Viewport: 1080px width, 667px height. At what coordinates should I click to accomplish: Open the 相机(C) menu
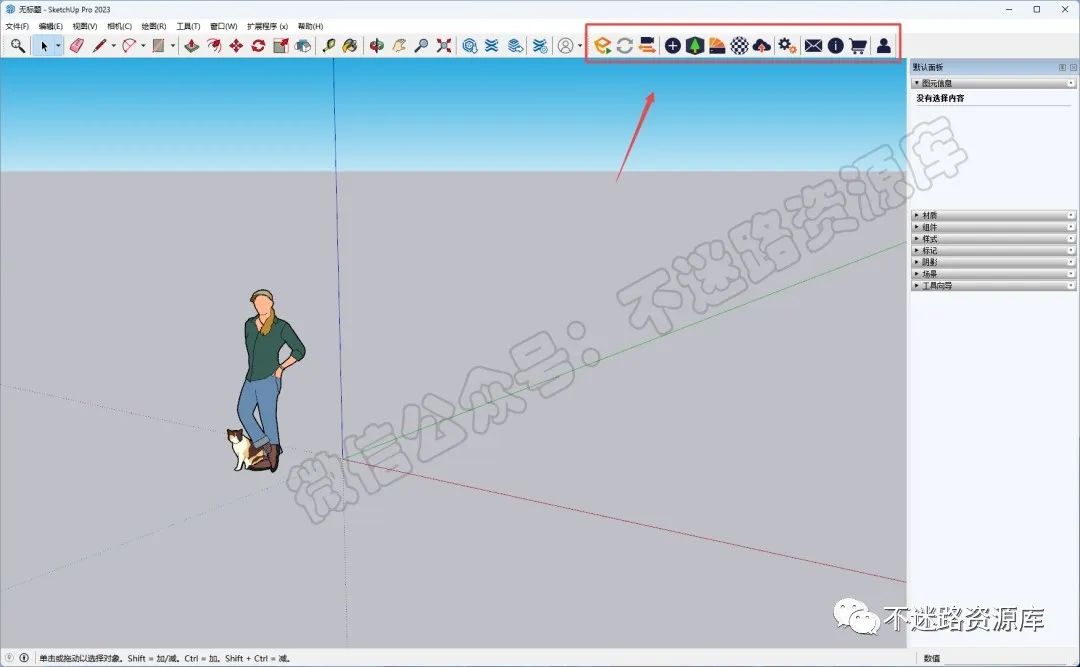click(119, 26)
